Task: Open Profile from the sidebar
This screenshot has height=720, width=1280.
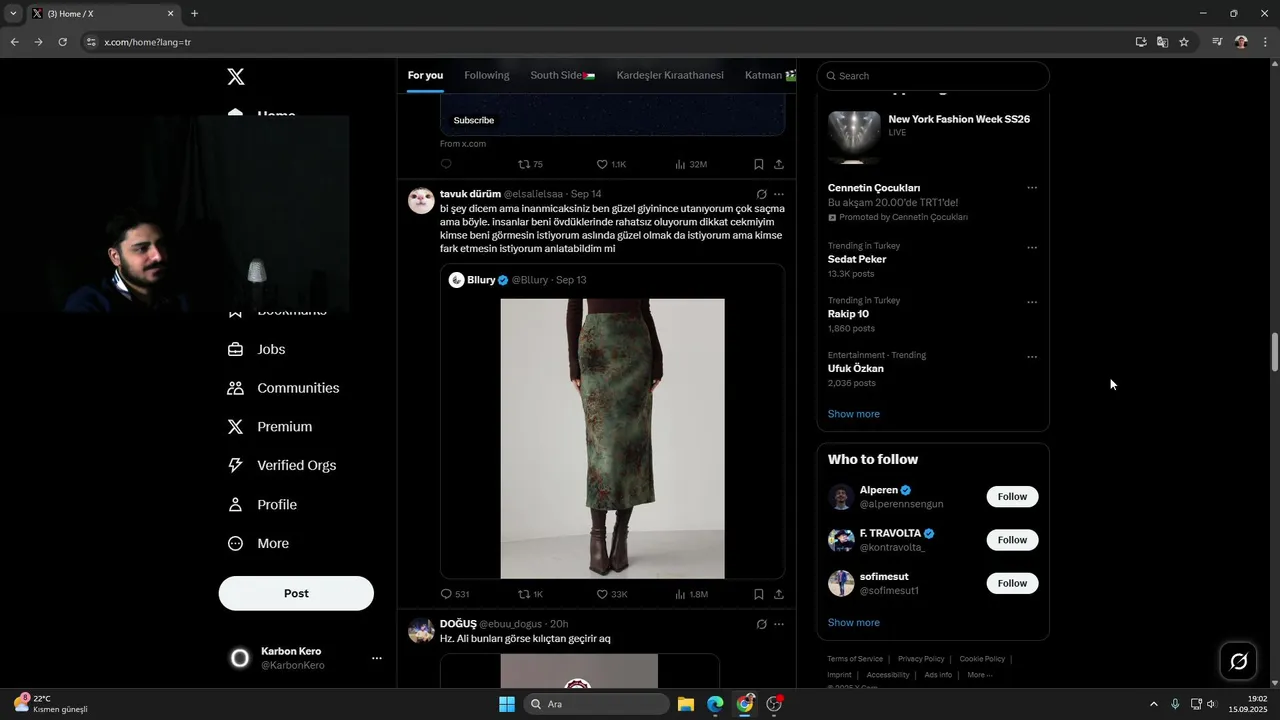Action: pyautogui.click(x=262, y=505)
